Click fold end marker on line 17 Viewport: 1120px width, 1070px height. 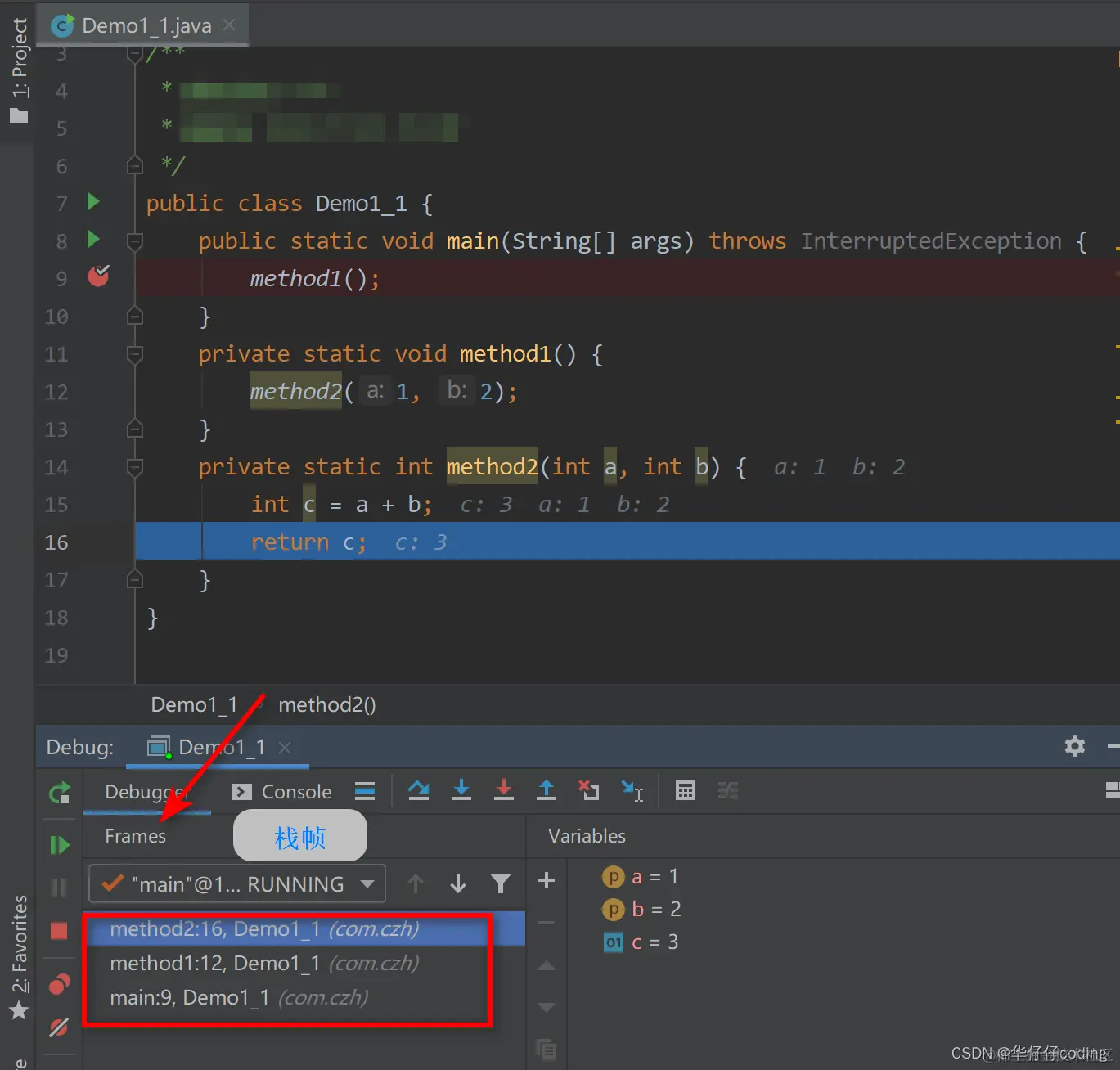tap(135, 580)
